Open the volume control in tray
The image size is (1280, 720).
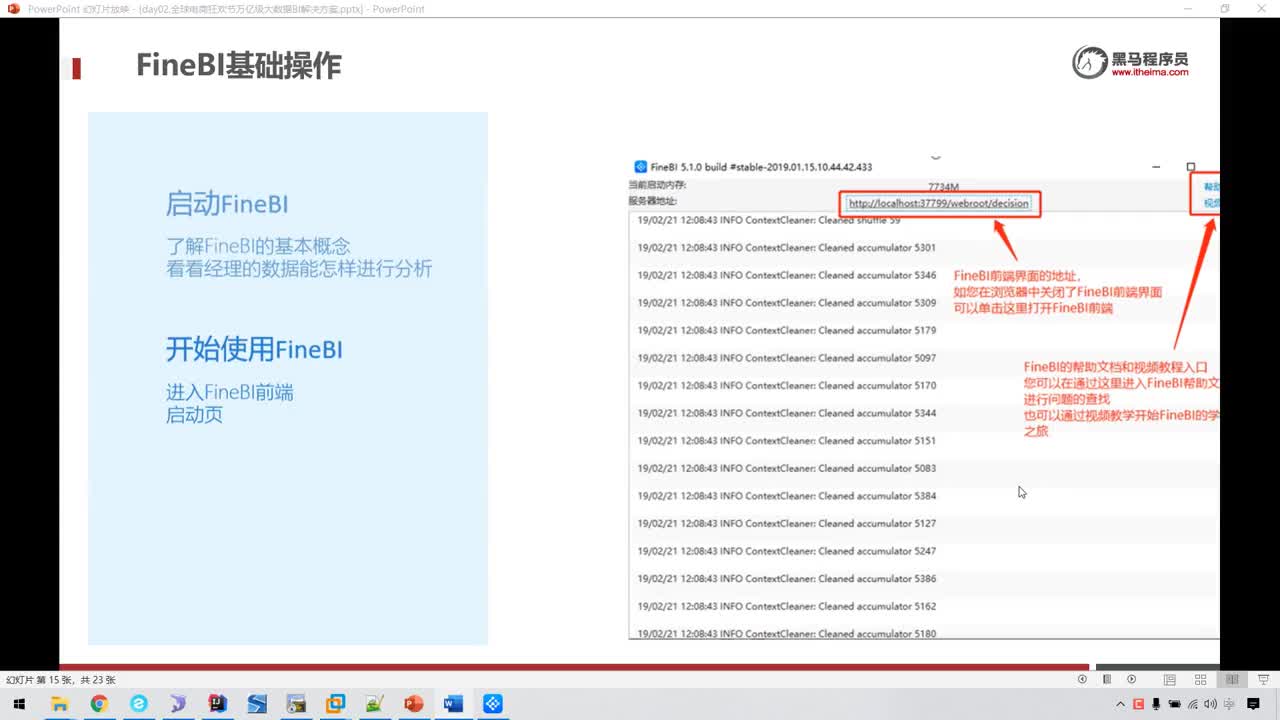pyautogui.click(x=1210, y=704)
